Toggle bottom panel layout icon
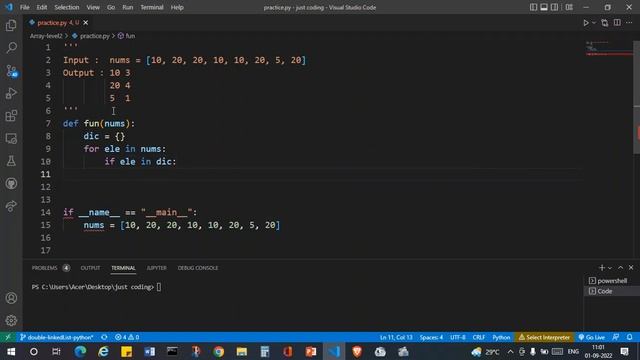Image resolution: width=640 pixels, height=360 pixels. pyautogui.click(x=544, y=7)
